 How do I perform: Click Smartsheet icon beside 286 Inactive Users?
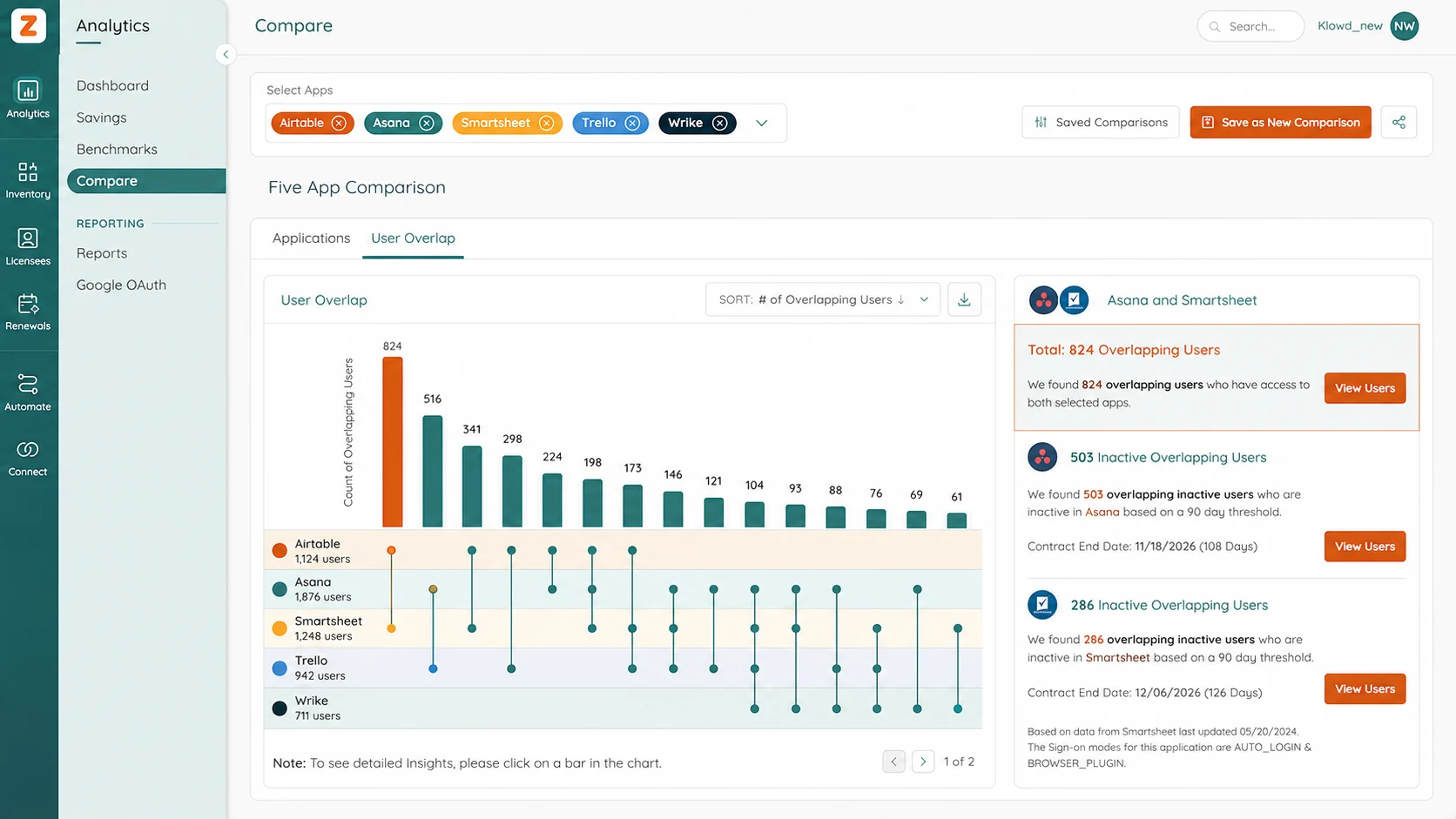[1042, 604]
